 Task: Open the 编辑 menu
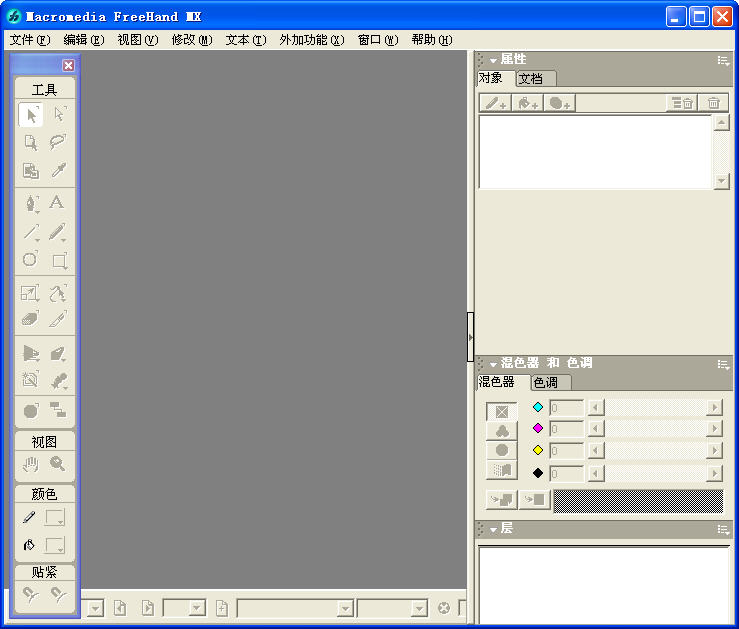point(84,40)
